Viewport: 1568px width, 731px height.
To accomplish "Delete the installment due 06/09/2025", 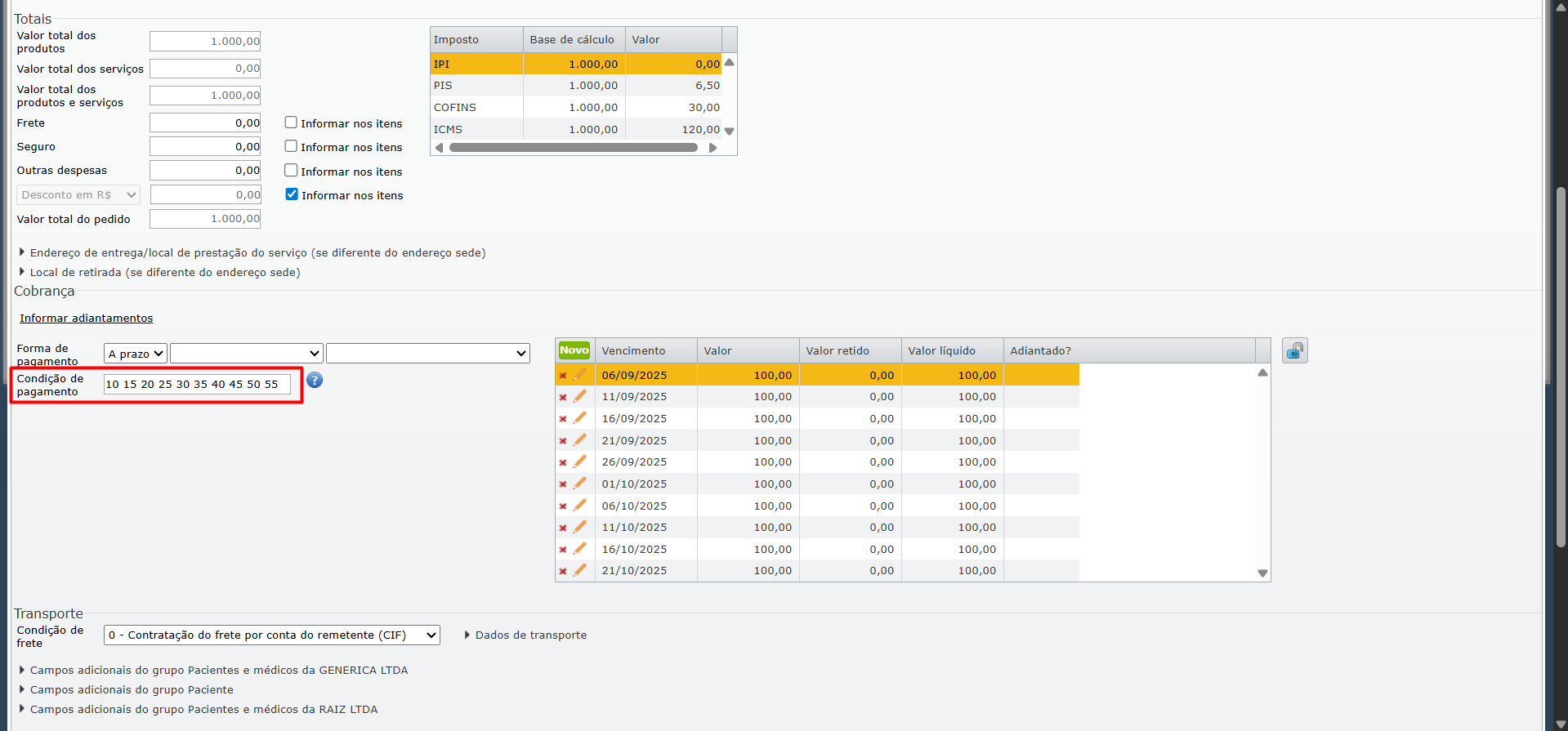I will pos(563,376).
